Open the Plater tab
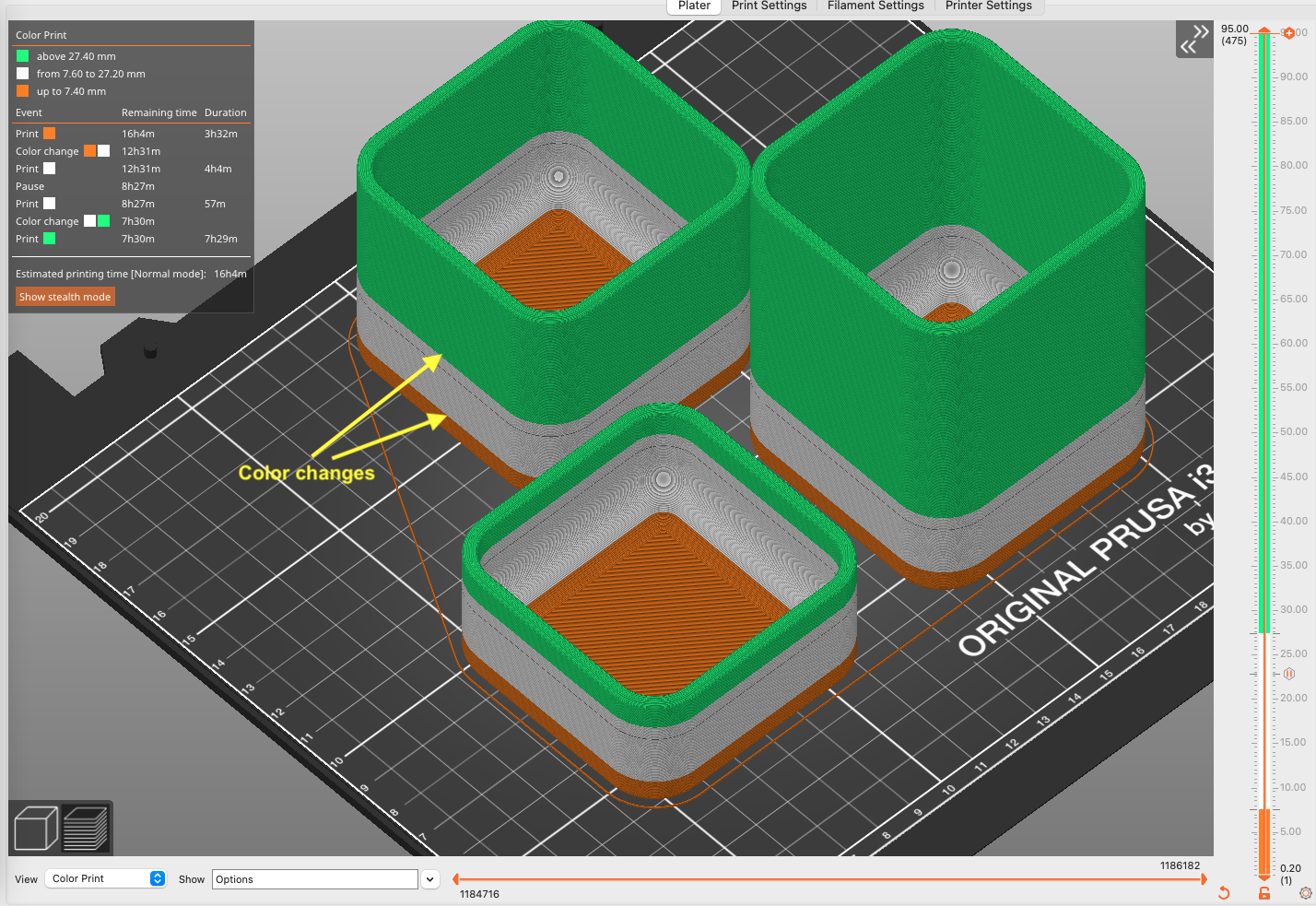 click(694, 6)
